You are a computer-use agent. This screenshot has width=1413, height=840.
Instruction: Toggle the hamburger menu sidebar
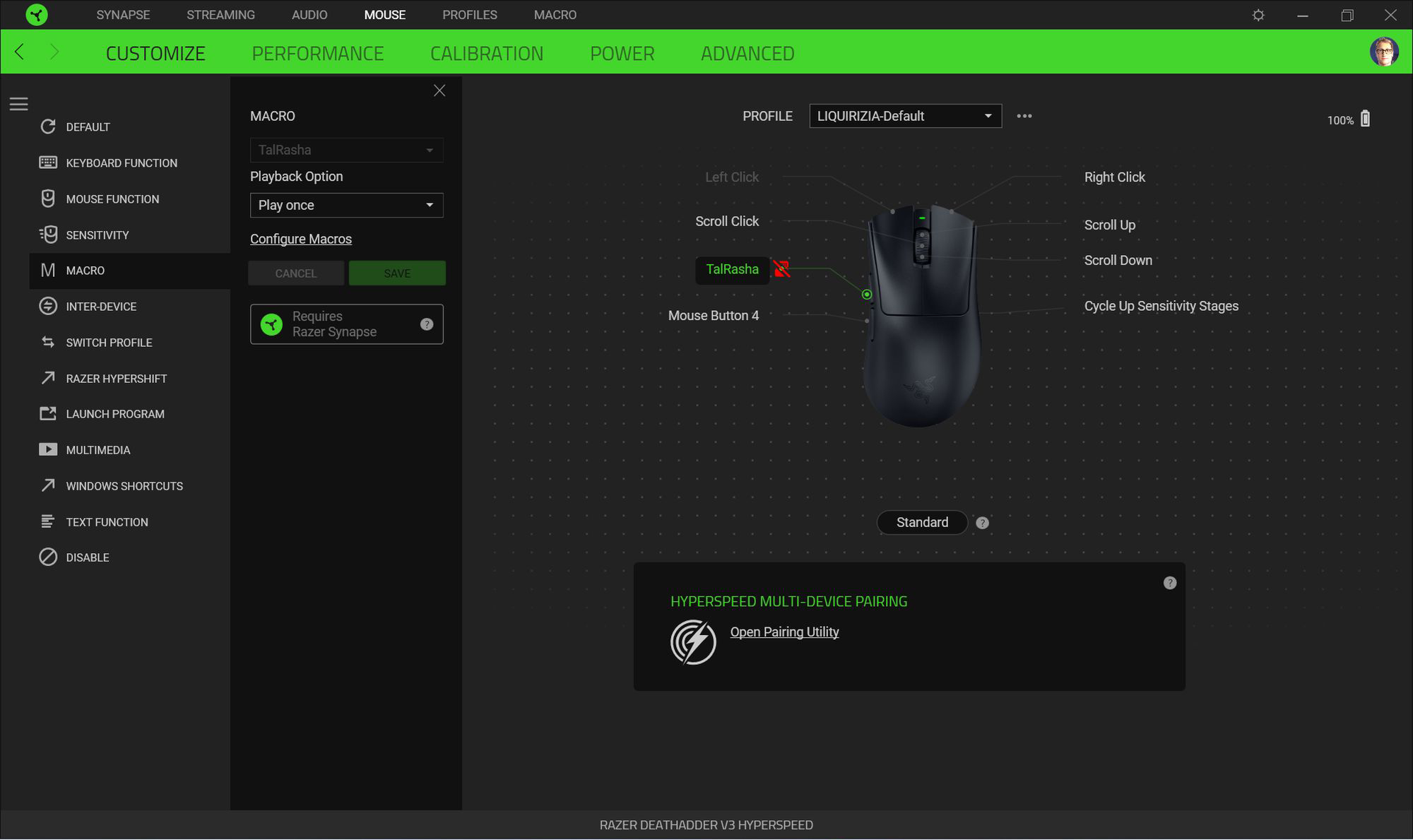point(19,105)
